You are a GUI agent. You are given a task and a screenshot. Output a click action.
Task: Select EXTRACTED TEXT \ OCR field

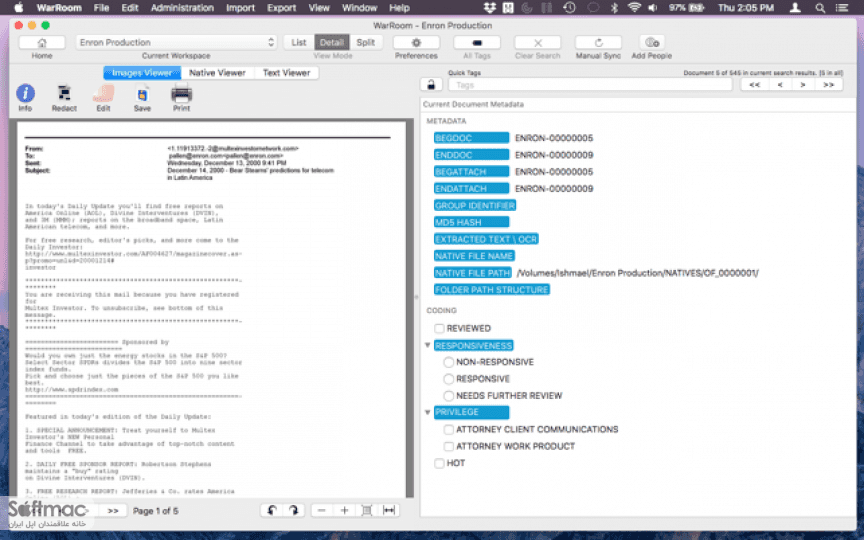486,239
